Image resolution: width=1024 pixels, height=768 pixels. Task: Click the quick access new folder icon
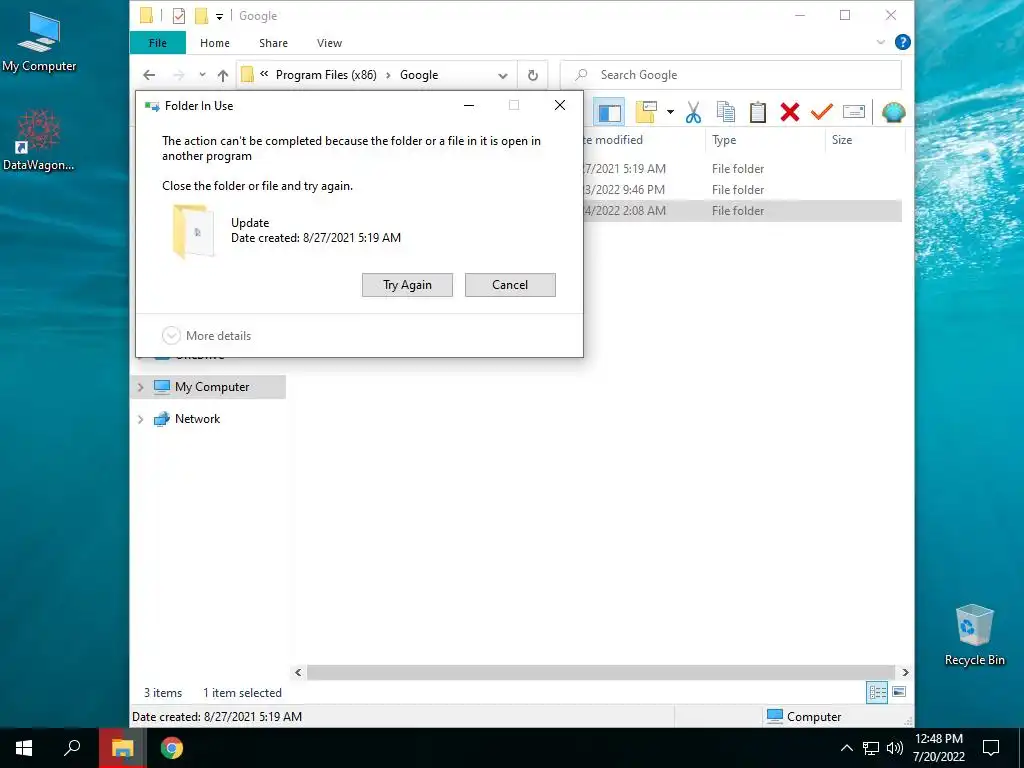202,16
